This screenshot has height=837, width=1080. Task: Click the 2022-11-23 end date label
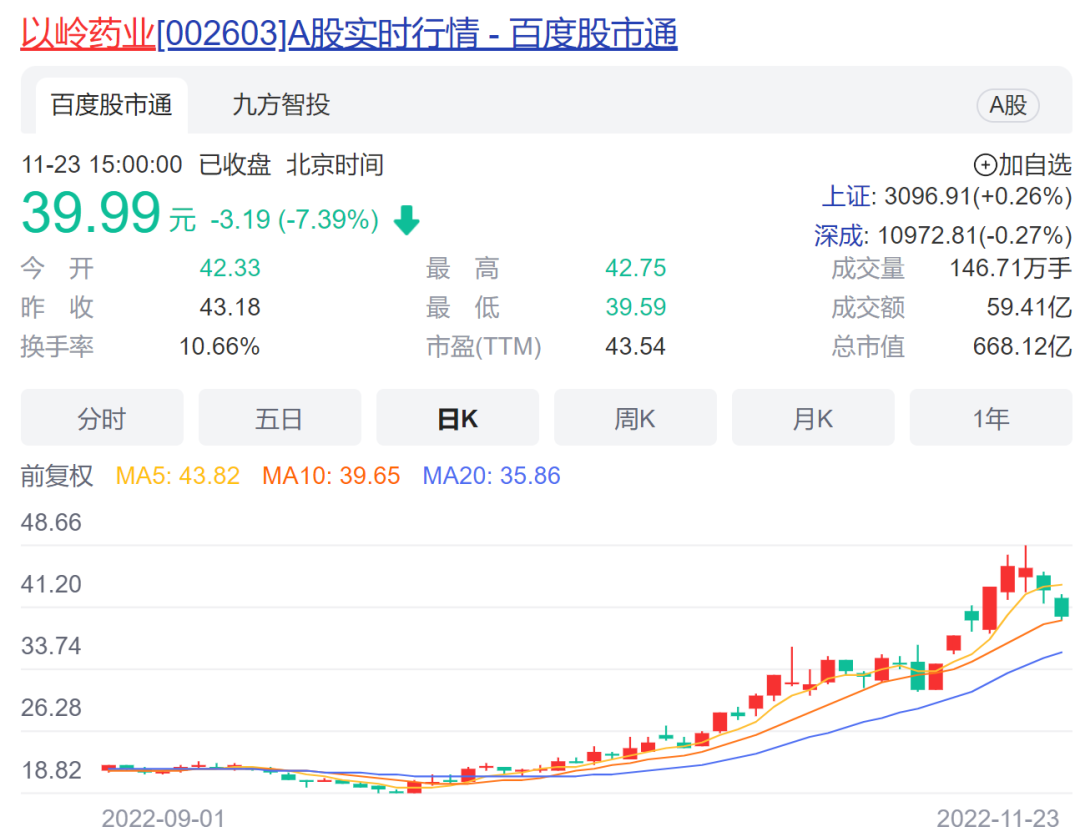tap(998, 819)
